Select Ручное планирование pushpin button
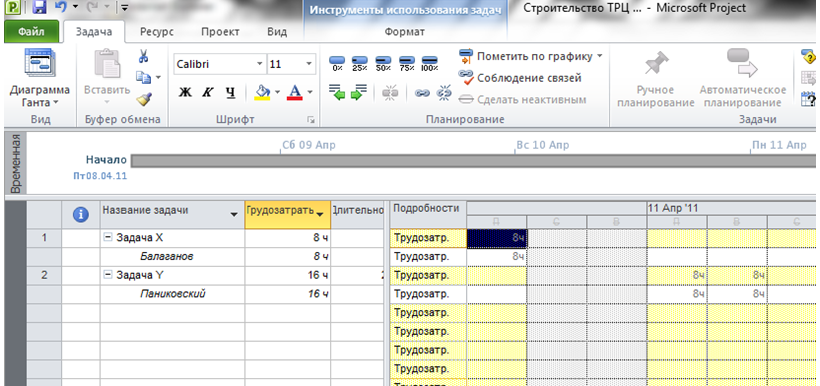 [655, 79]
